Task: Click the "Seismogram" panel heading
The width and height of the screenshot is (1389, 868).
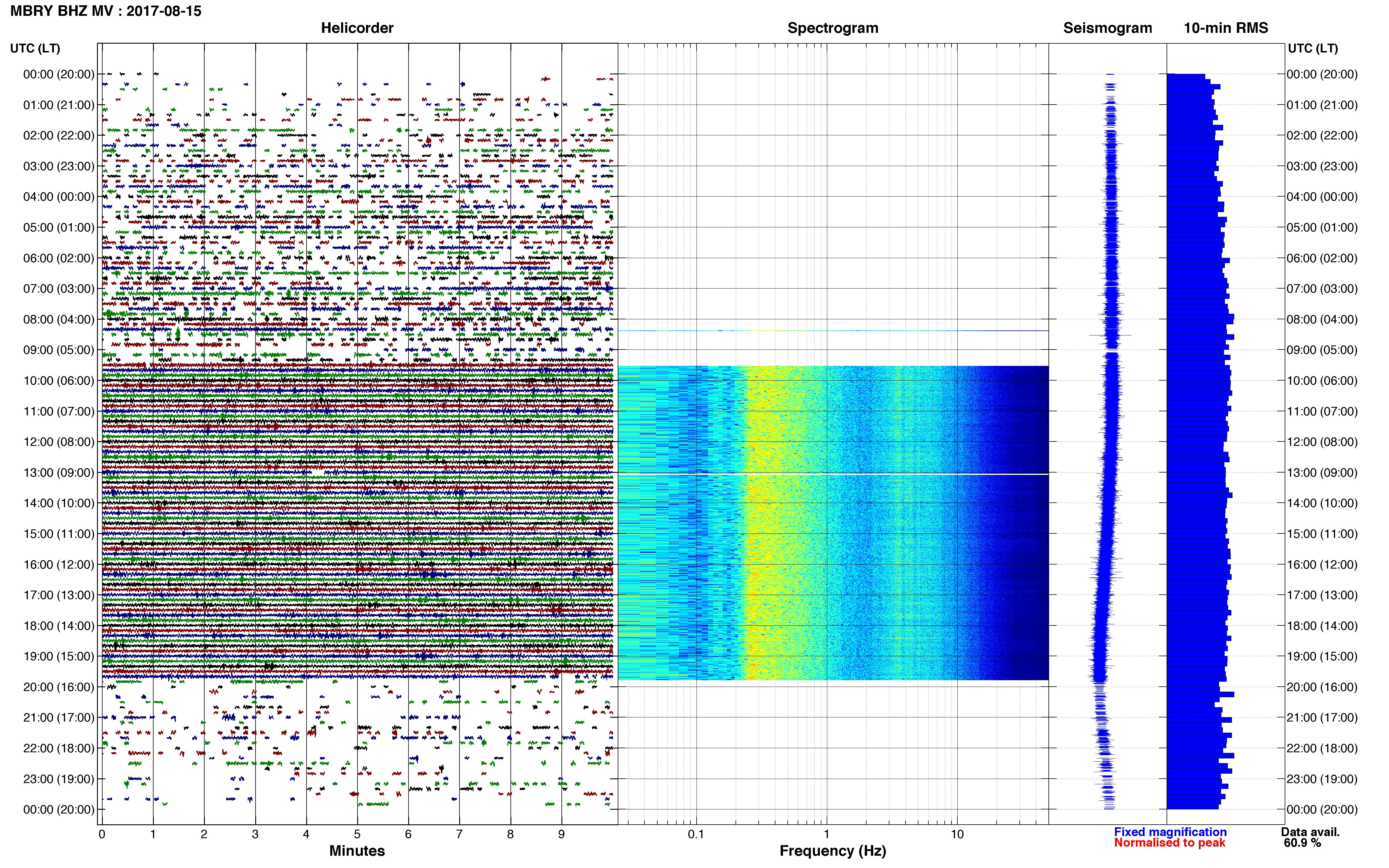Action: point(1108,28)
